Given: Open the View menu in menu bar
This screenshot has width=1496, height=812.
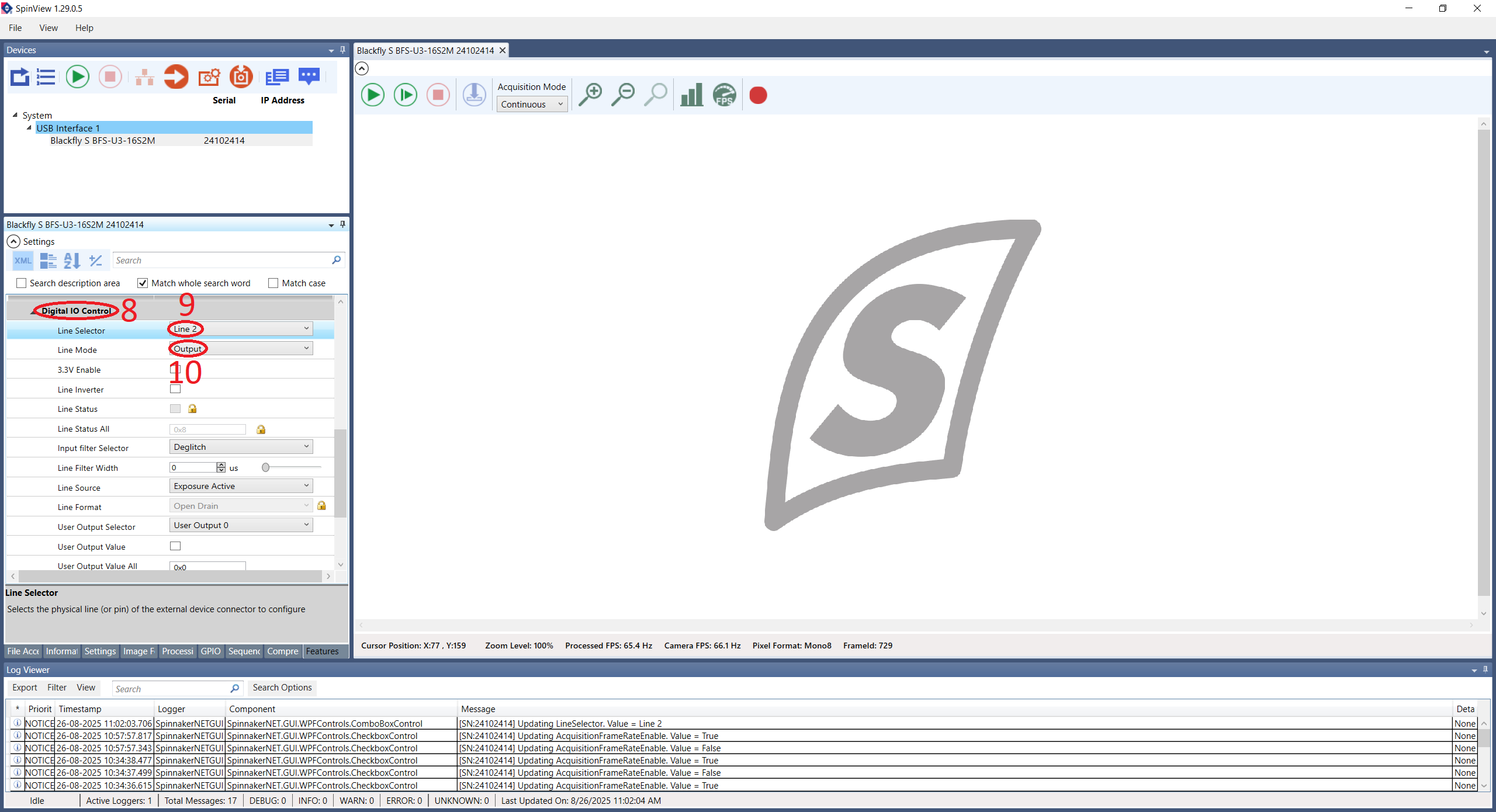Looking at the screenshot, I should 48,27.
